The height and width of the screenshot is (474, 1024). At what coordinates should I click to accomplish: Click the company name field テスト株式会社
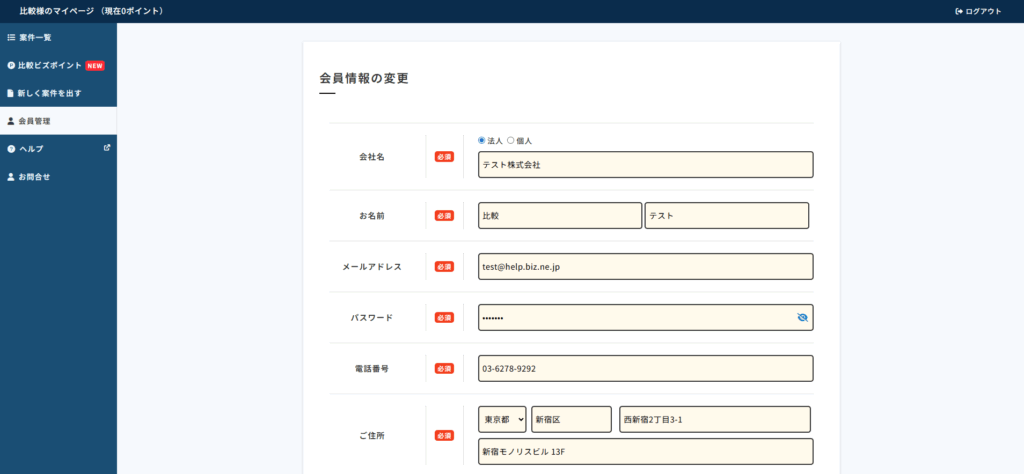pos(645,165)
